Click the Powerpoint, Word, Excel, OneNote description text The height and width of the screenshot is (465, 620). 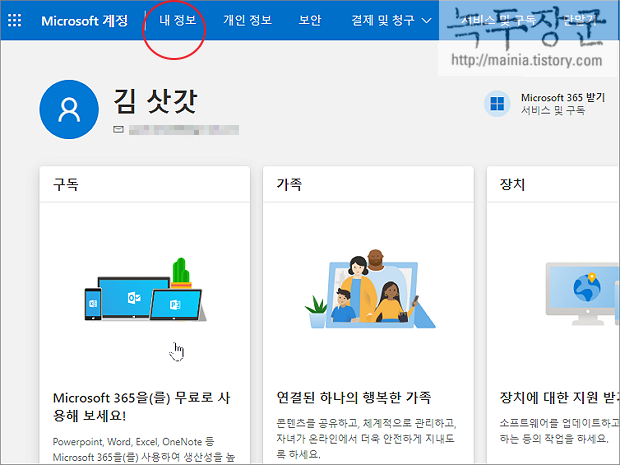(144, 449)
